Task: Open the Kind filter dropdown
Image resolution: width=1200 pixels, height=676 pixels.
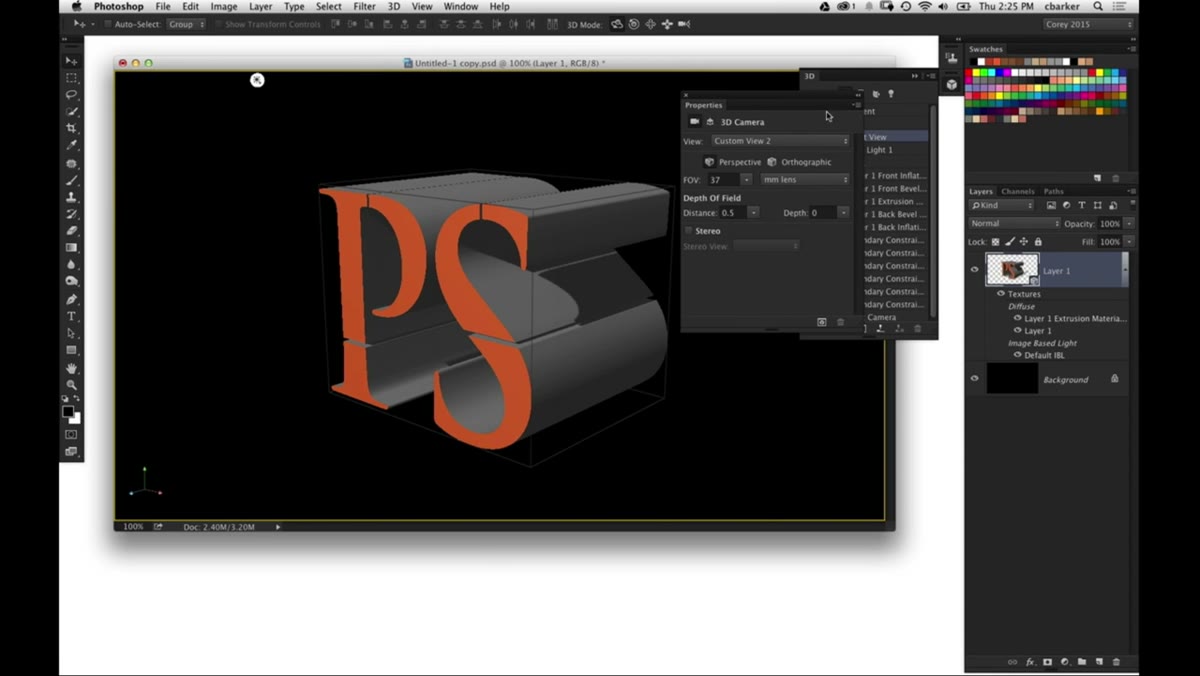Action: (x=1002, y=206)
